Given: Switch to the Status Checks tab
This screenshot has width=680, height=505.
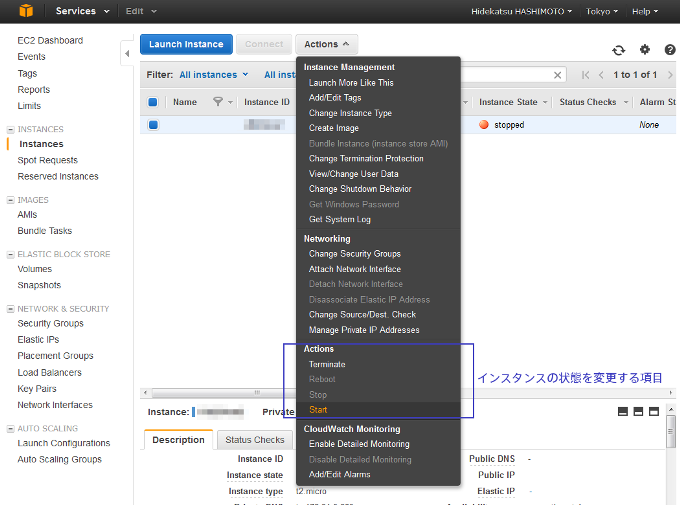Looking at the screenshot, I should click(255, 440).
